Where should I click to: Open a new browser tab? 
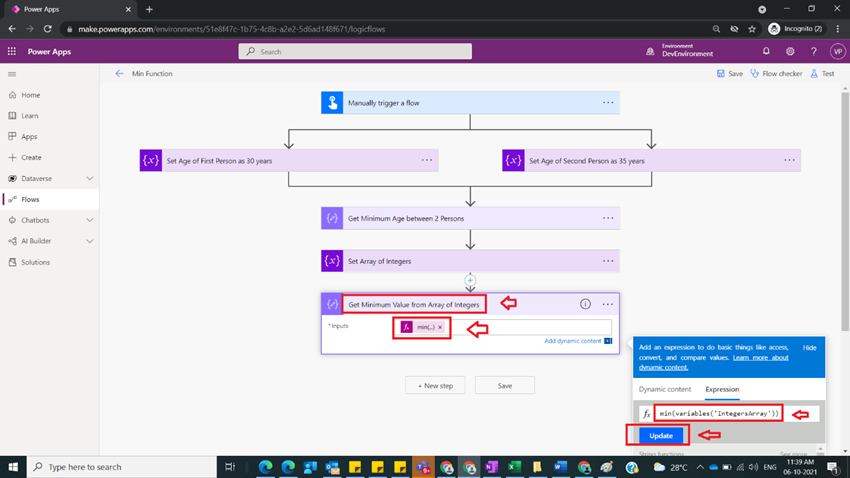click(149, 9)
